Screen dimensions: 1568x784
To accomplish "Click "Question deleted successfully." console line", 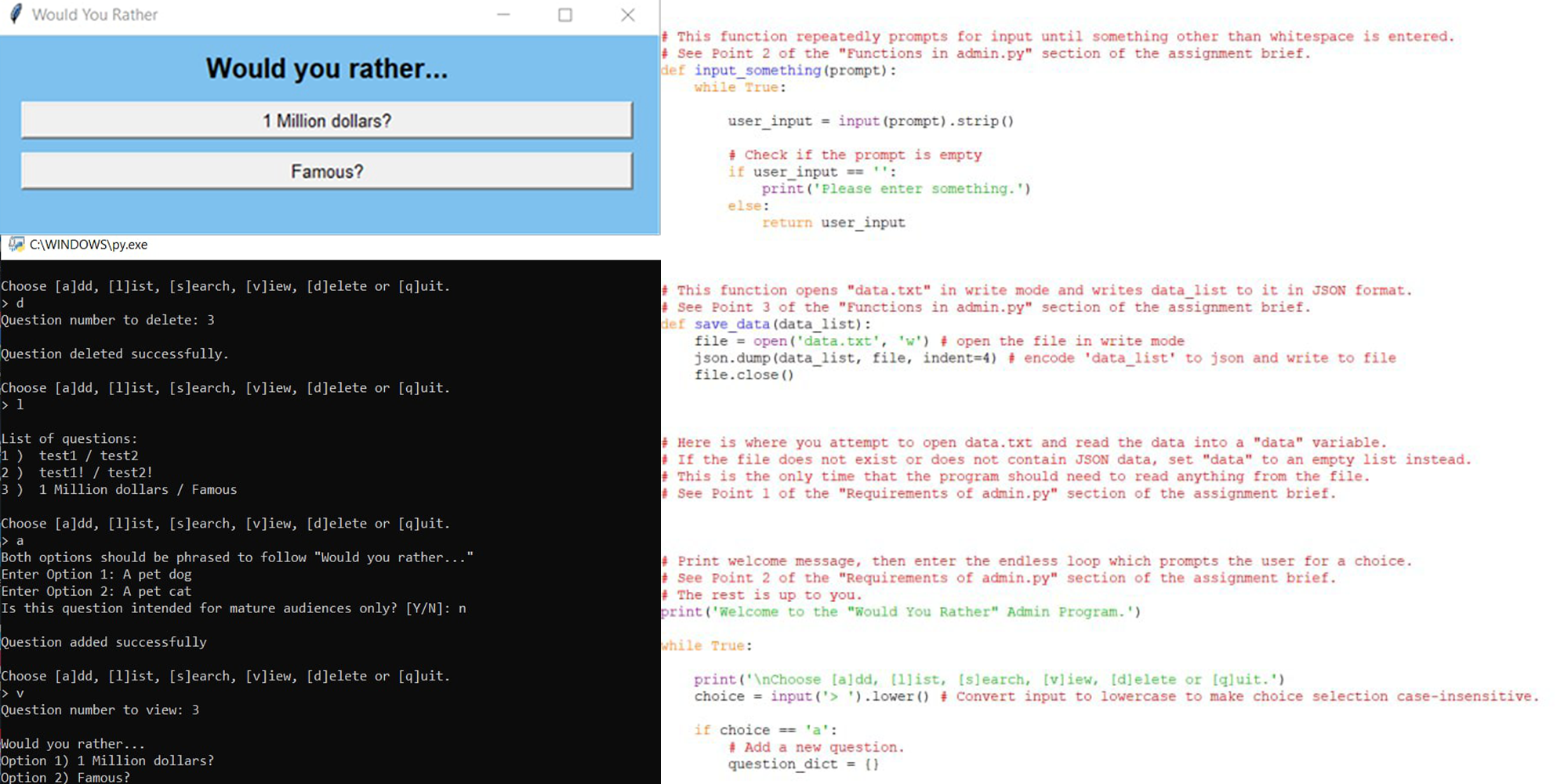I will (115, 354).
